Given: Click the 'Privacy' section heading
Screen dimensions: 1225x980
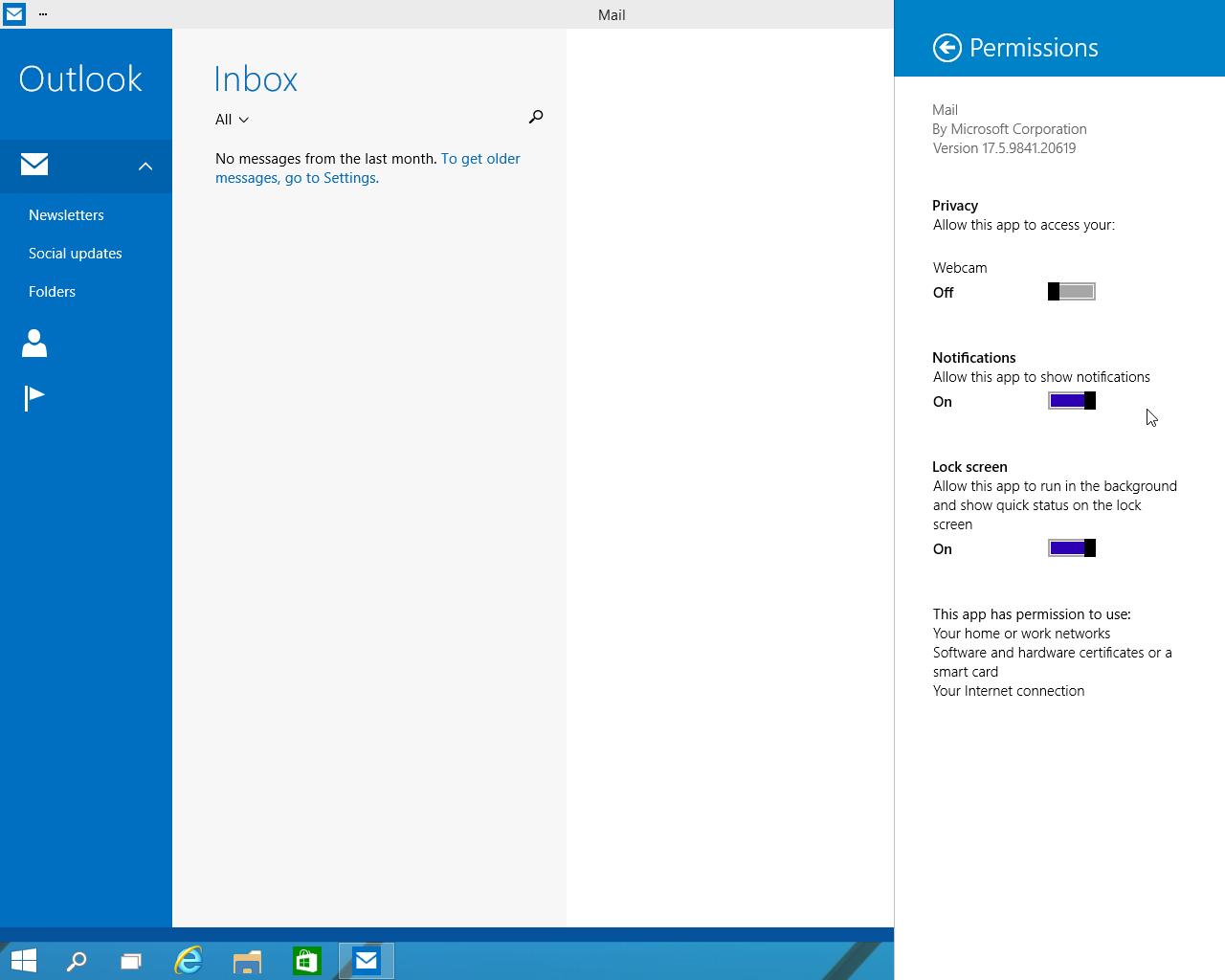Looking at the screenshot, I should click(x=955, y=206).
